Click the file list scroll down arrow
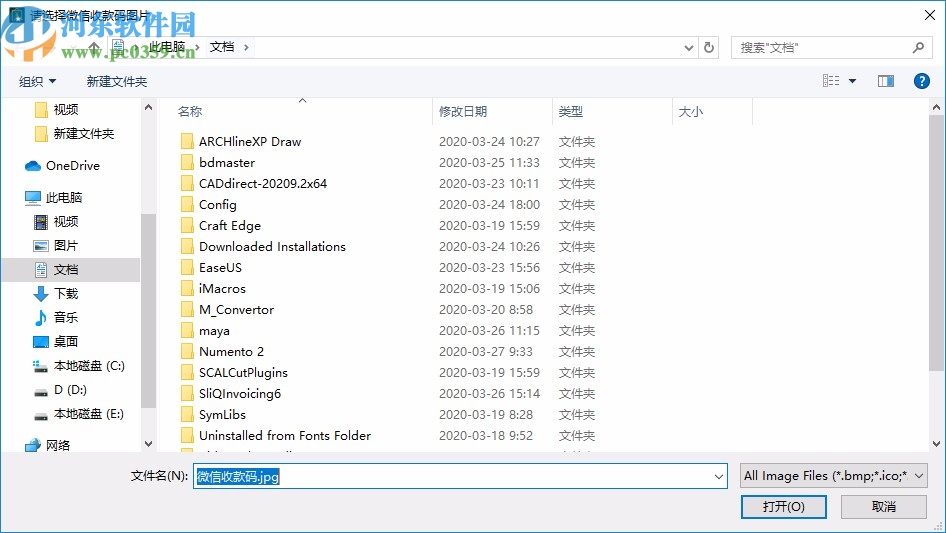Image resolution: width=946 pixels, height=533 pixels. (x=936, y=444)
